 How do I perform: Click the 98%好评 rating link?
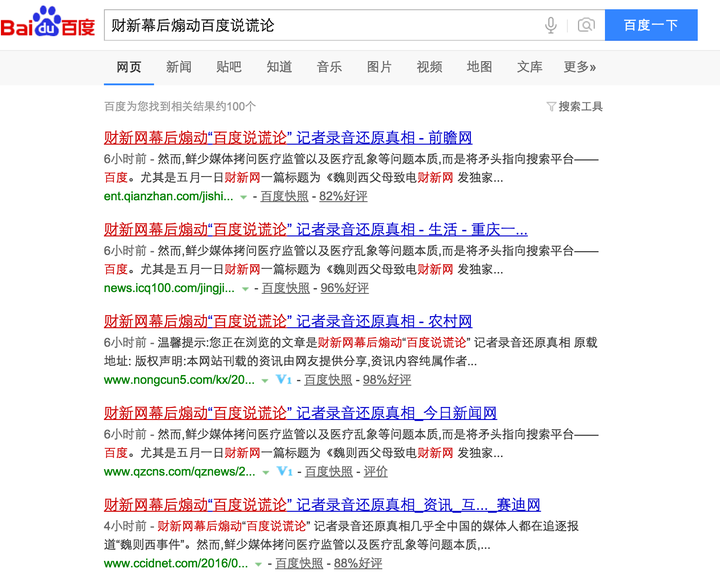[x=387, y=380]
